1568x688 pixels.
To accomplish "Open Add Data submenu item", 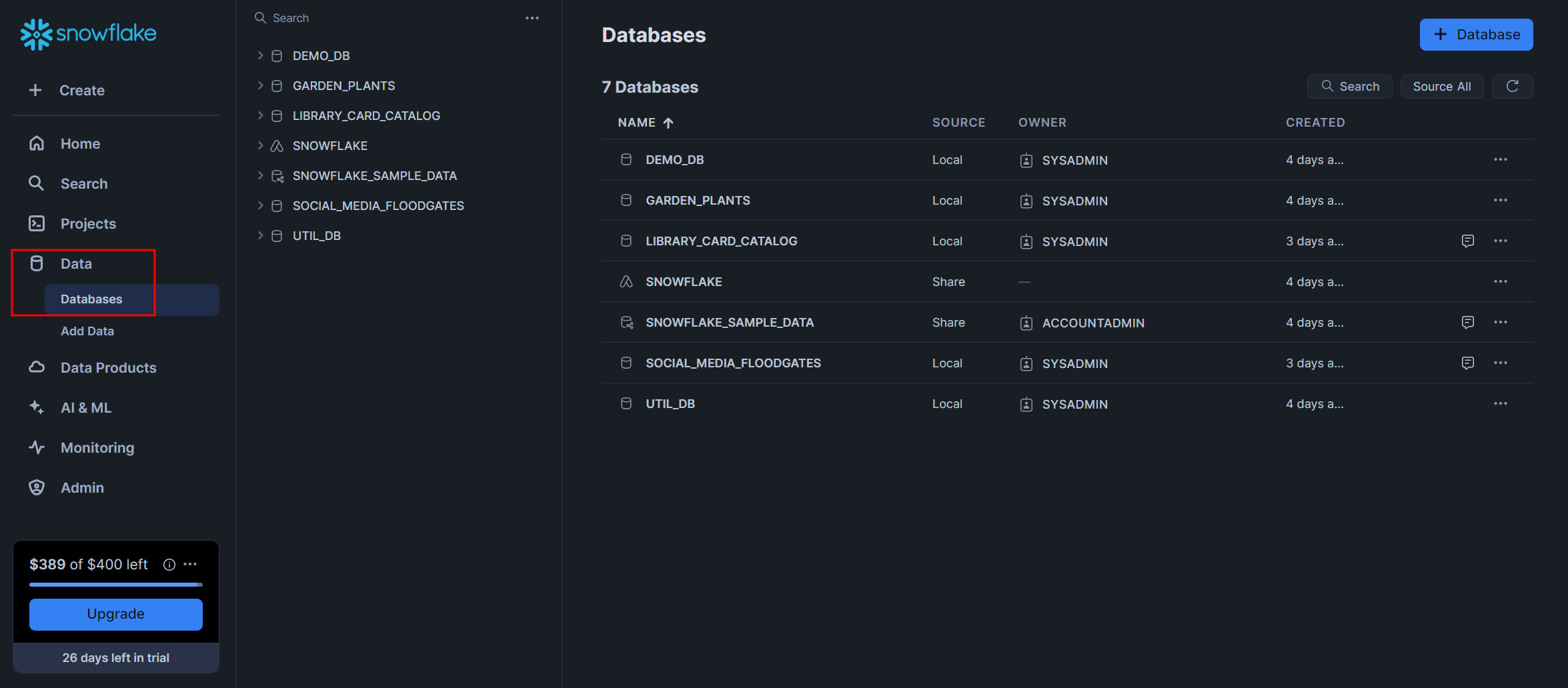I will (x=87, y=331).
